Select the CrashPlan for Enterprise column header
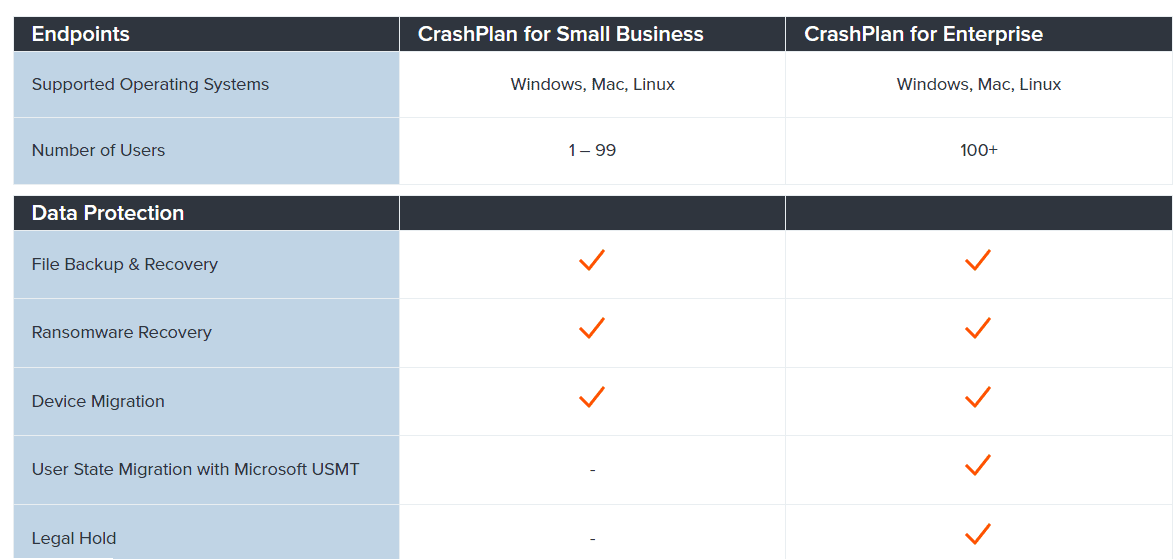This screenshot has width=1176, height=559. click(923, 34)
